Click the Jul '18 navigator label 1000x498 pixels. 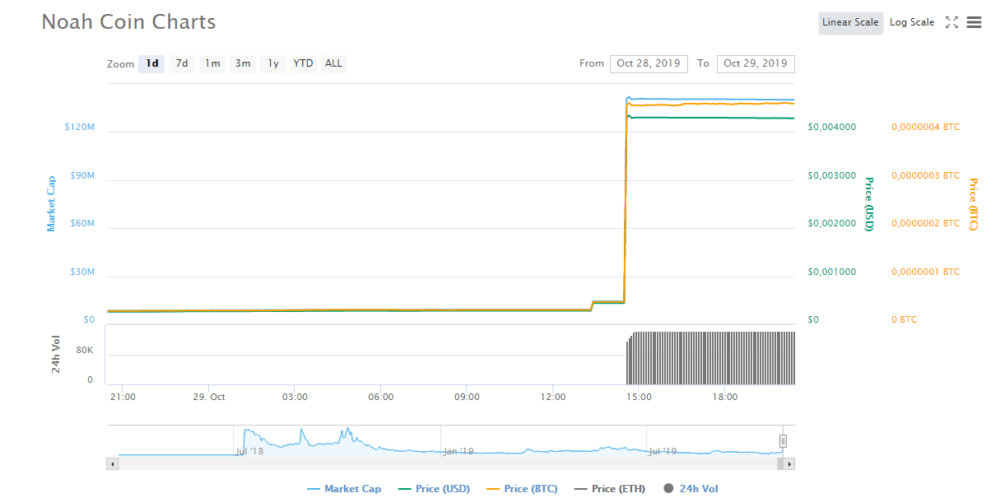249,451
